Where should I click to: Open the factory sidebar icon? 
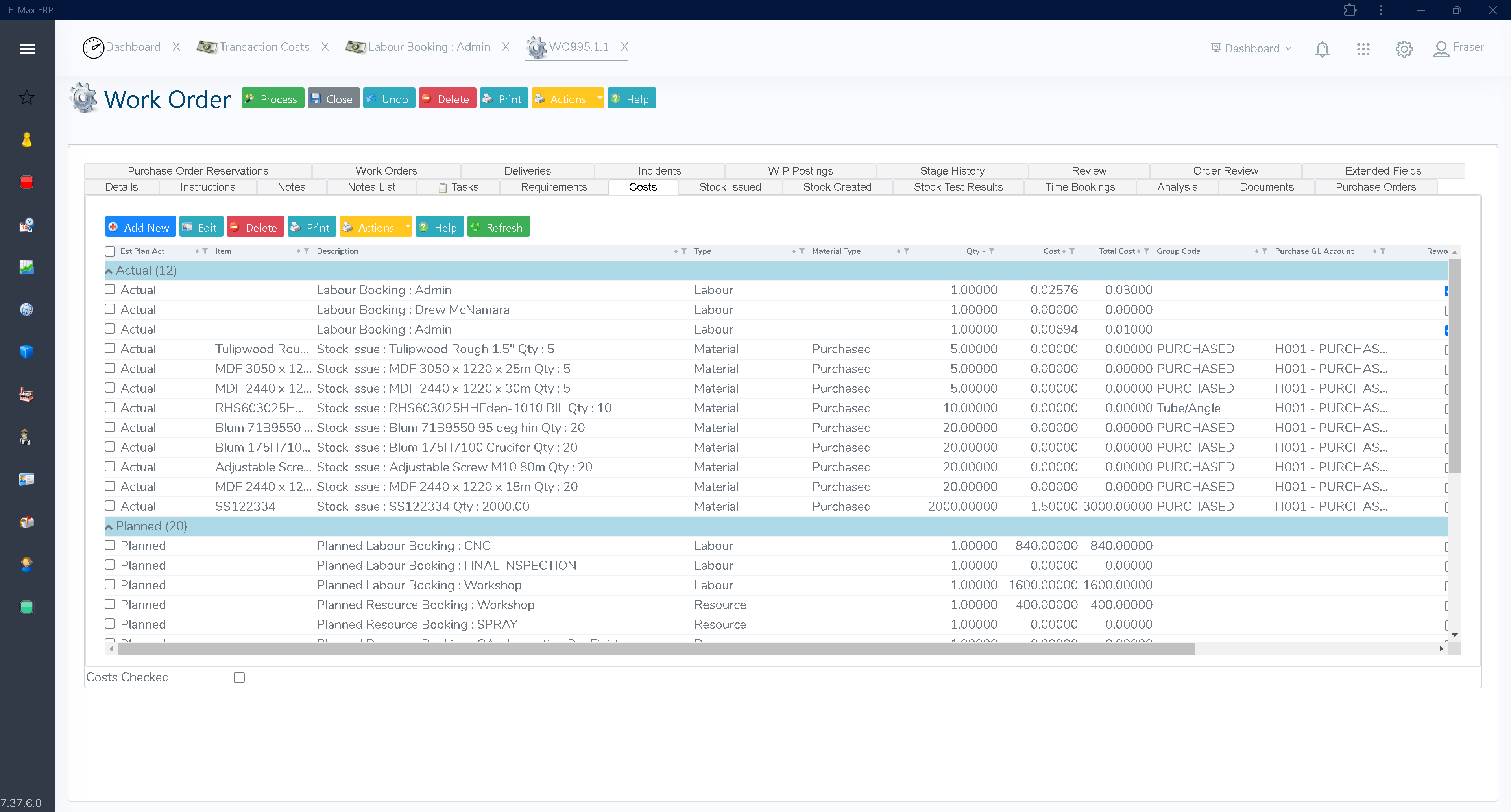26,395
